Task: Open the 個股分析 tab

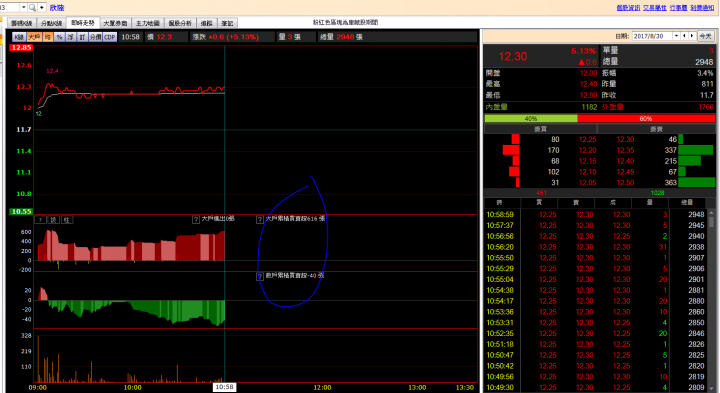Action: point(180,23)
